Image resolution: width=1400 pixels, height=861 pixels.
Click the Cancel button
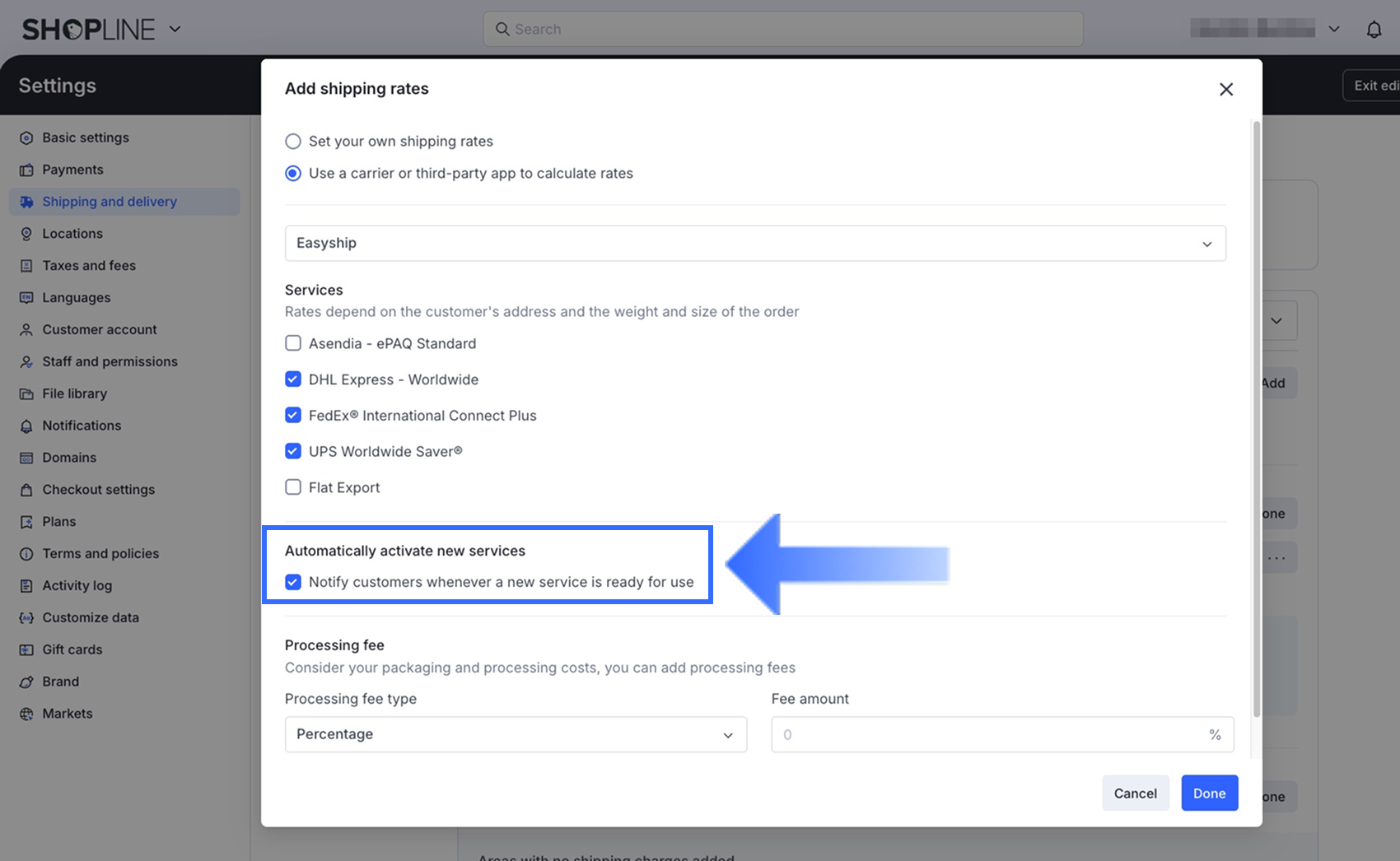pyautogui.click(x=1135, y=794)
